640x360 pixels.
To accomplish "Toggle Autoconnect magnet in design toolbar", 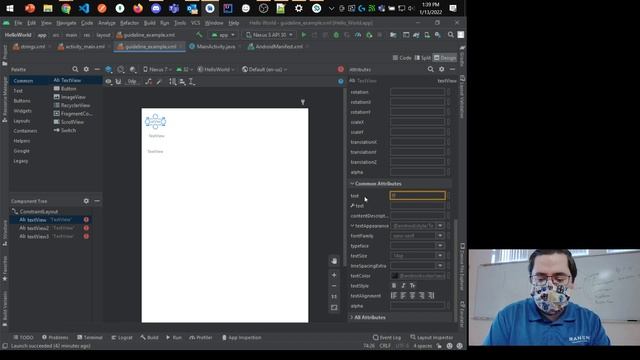I will click(118, 82).
